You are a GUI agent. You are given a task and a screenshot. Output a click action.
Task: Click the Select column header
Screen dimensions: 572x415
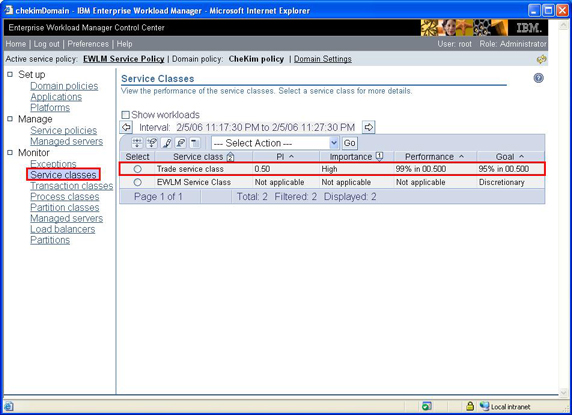[138, 157]
